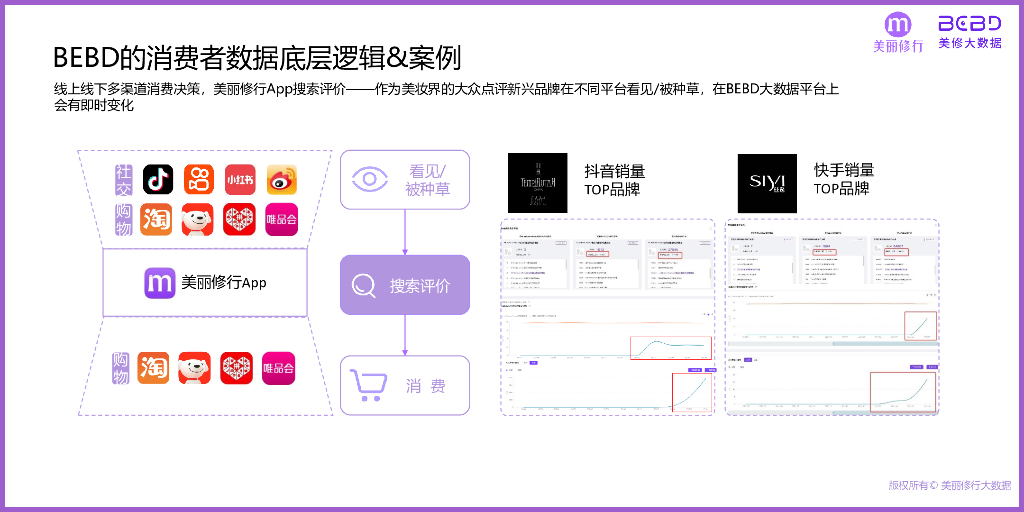Click the 看见/被种草 text
This screenshot has width=1024, height=512.
[428, 180]
